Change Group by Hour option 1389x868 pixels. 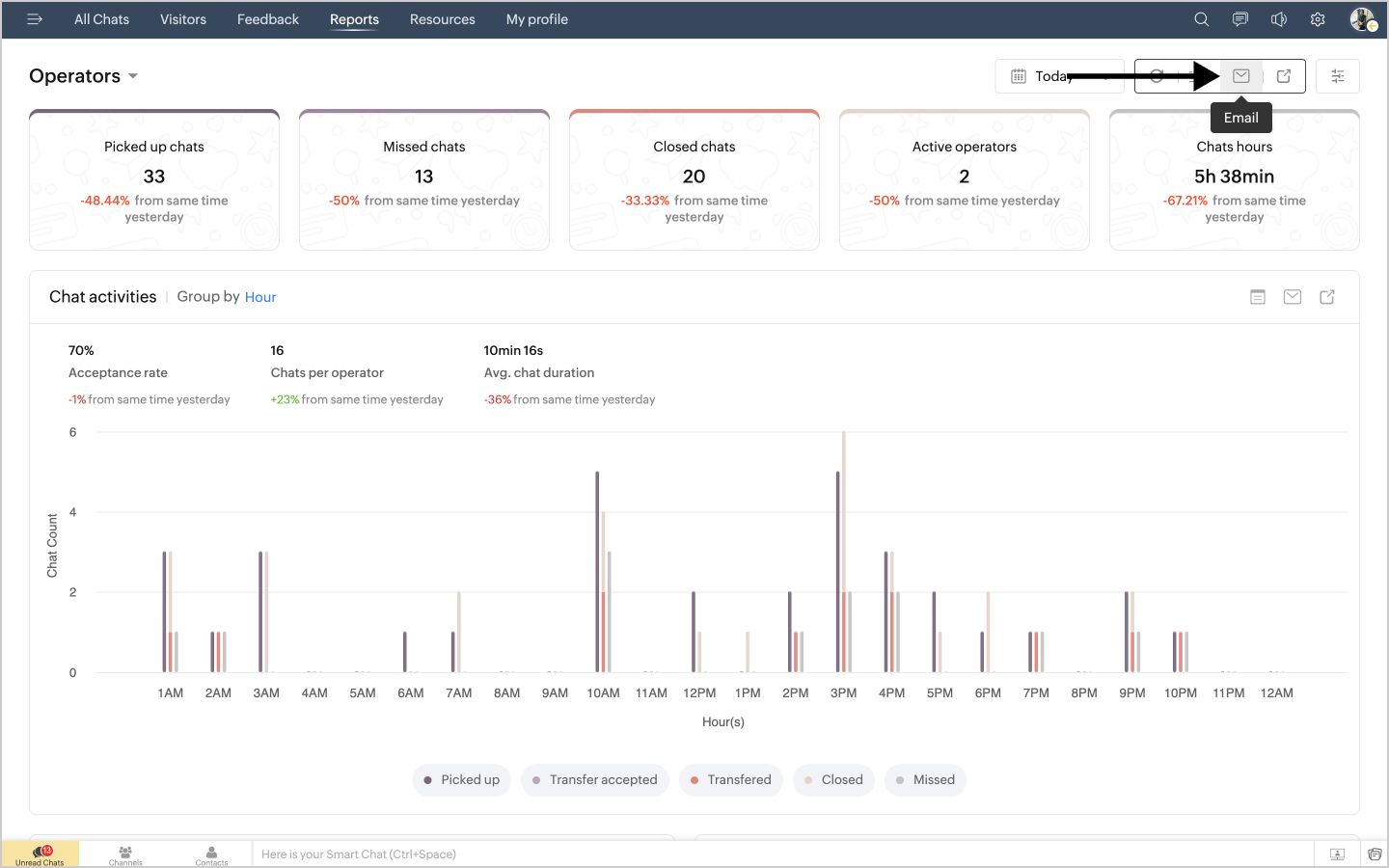(x=260, y=297)
